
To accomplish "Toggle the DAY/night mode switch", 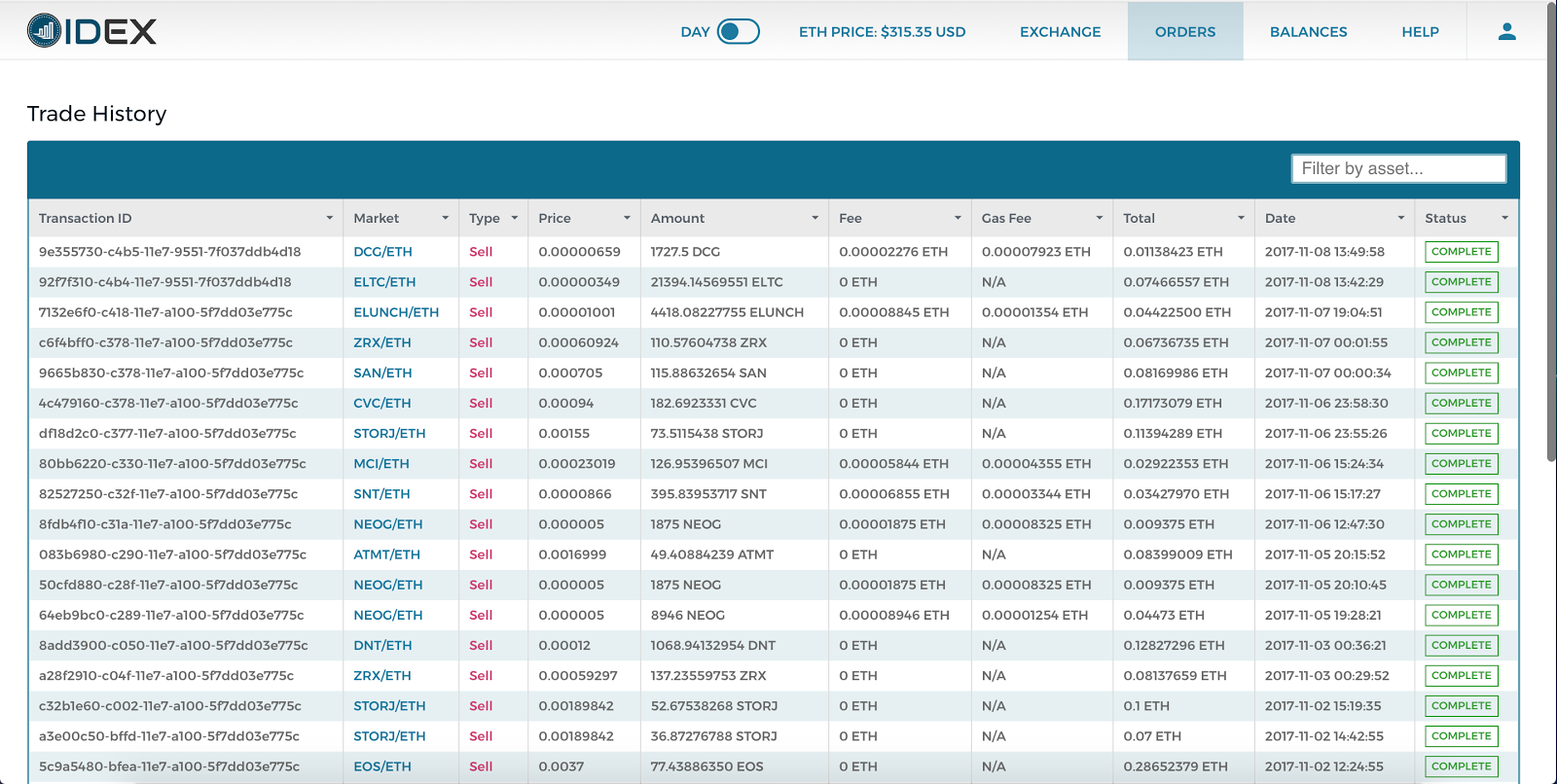I will 738,32.
